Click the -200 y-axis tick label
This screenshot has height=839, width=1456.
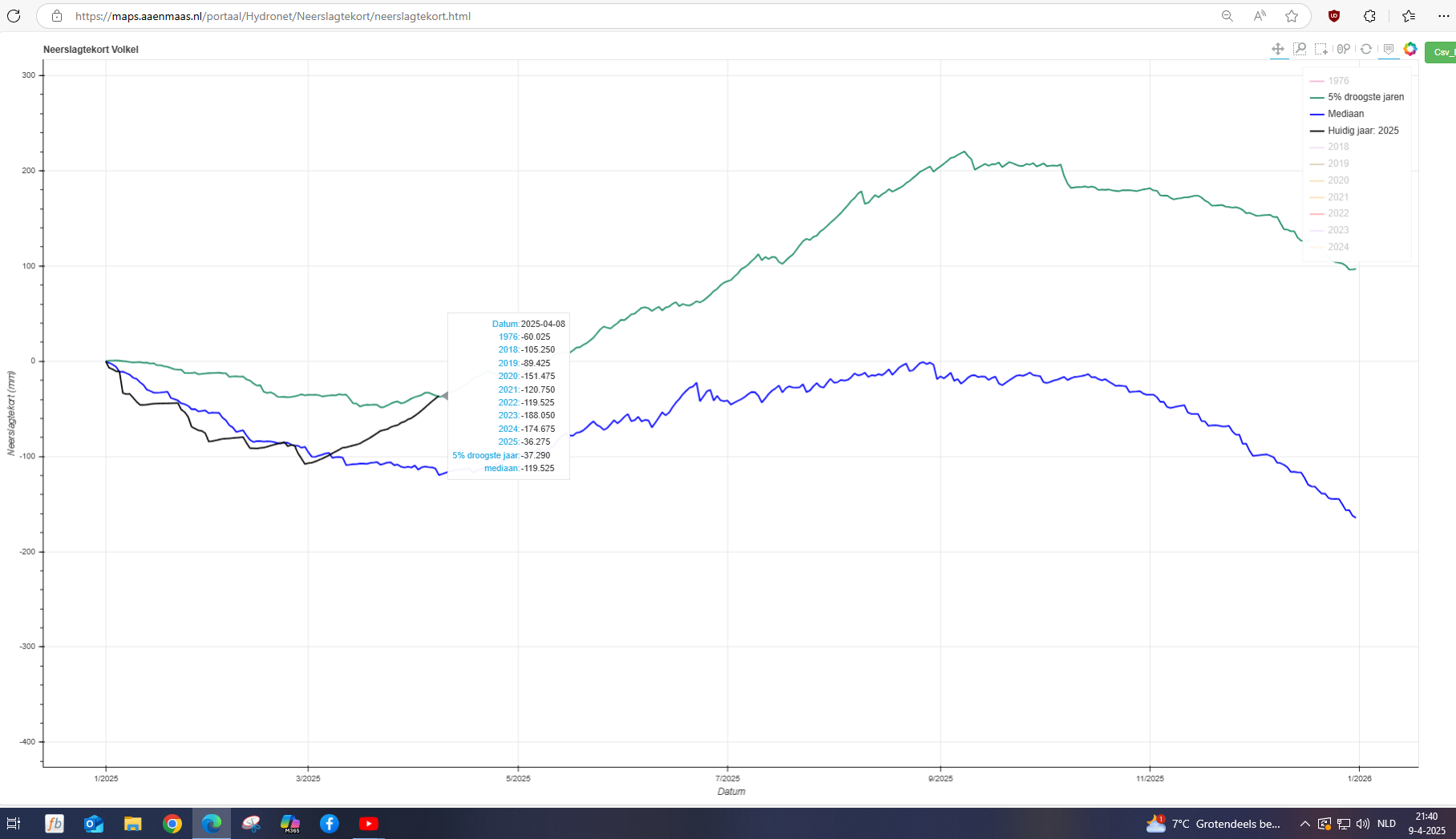[28, 551]
